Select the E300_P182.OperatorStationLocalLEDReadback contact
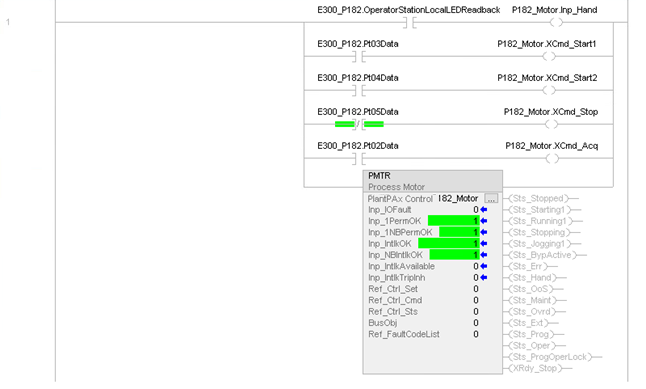Screen dimensions: 646x389 [x=410, y=23]
